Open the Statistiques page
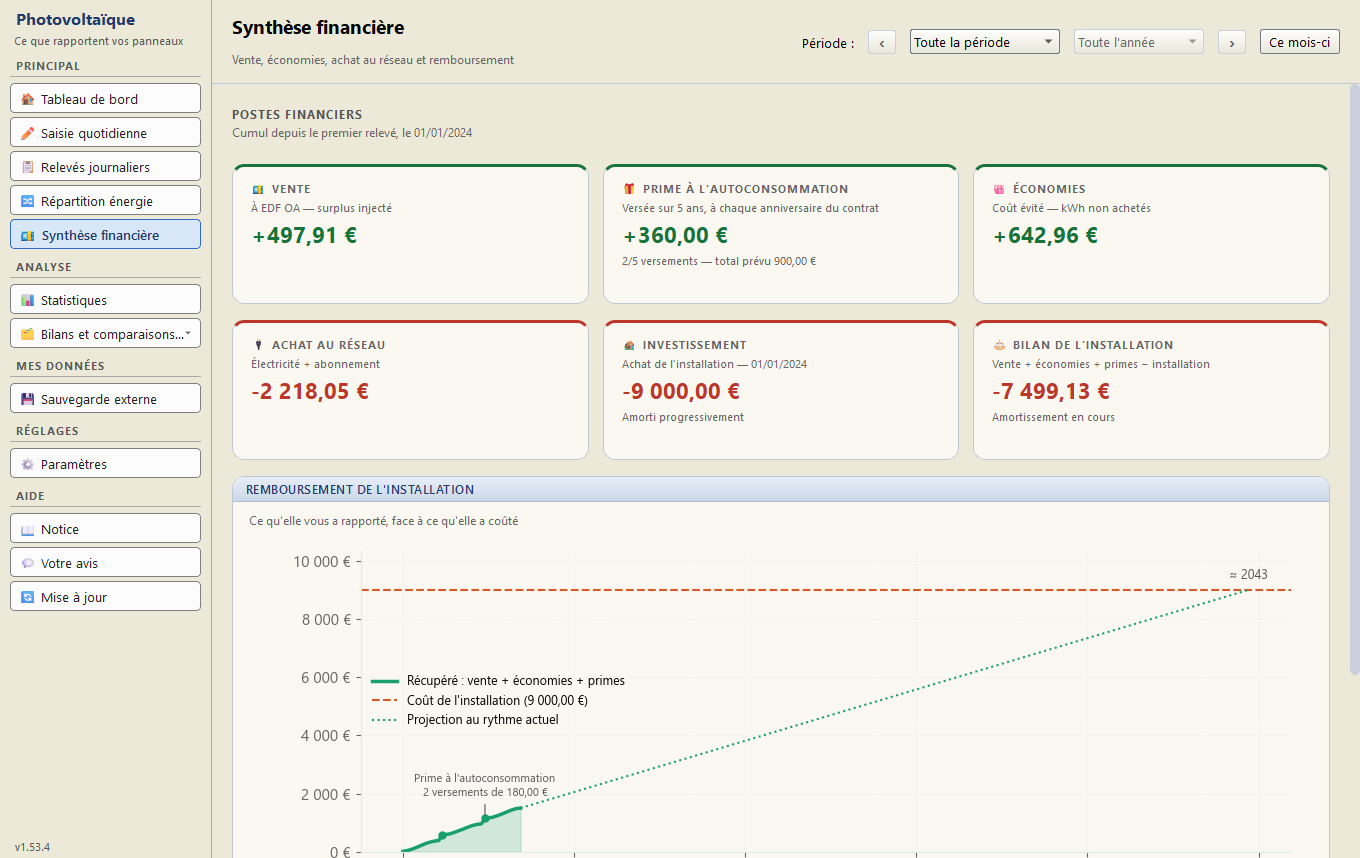Screen dimensions: 1360x858 (106, 300)
